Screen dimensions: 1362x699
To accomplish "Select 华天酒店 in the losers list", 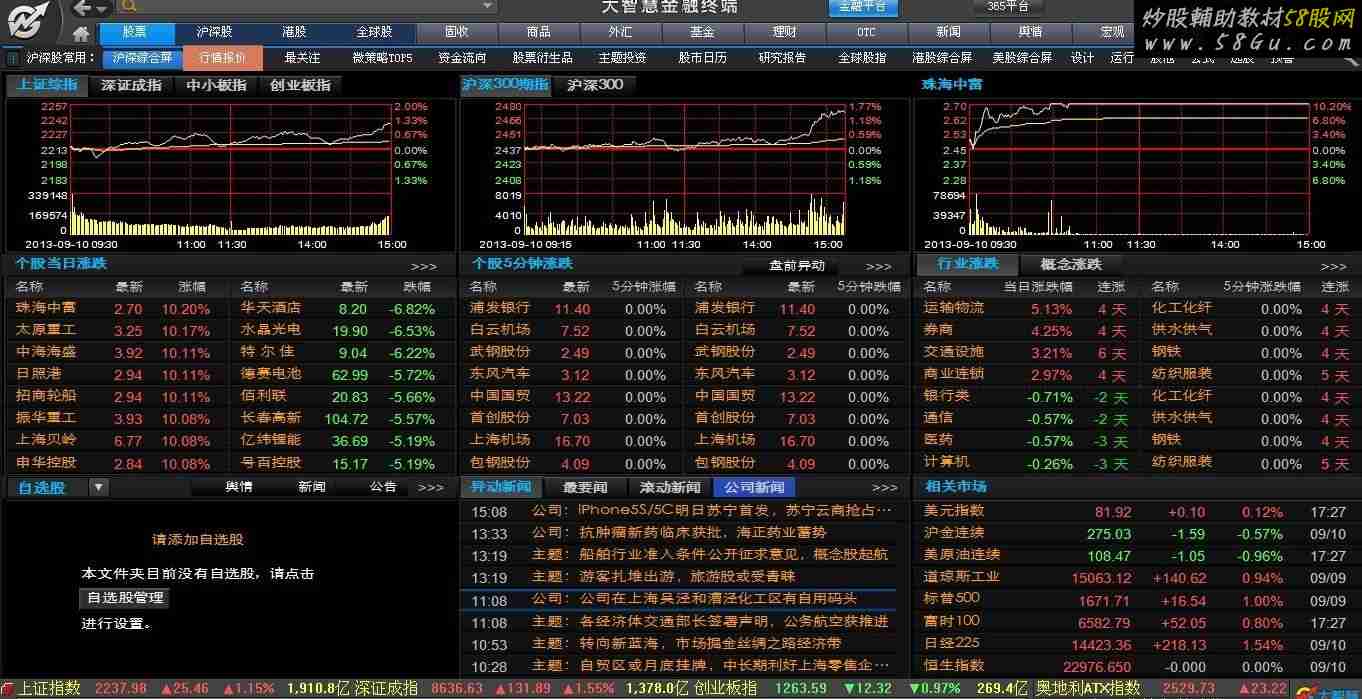I will pyautogui.click(x=270, y=308).
